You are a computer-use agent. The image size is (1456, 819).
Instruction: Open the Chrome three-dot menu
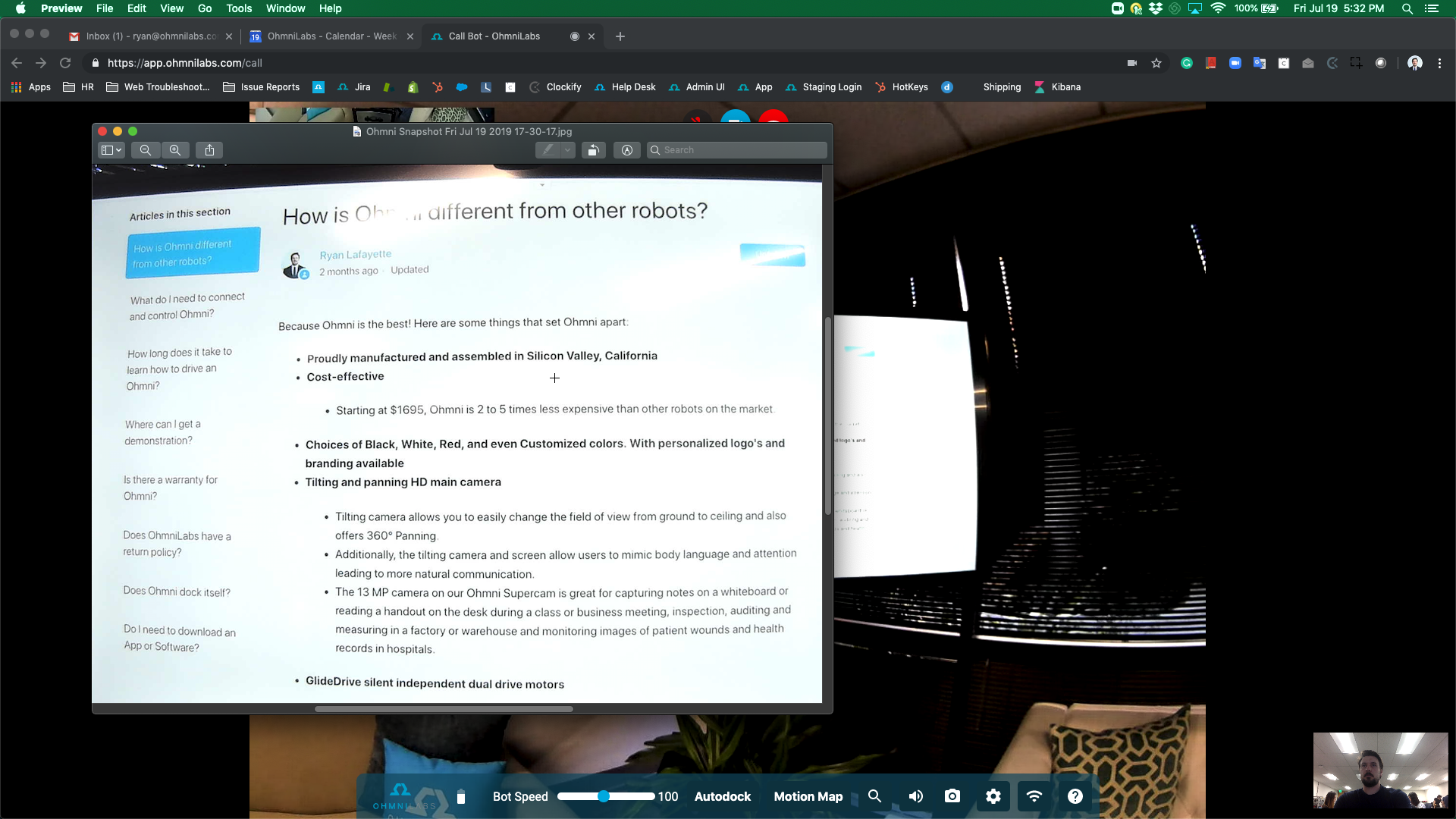pos(1439,63)
